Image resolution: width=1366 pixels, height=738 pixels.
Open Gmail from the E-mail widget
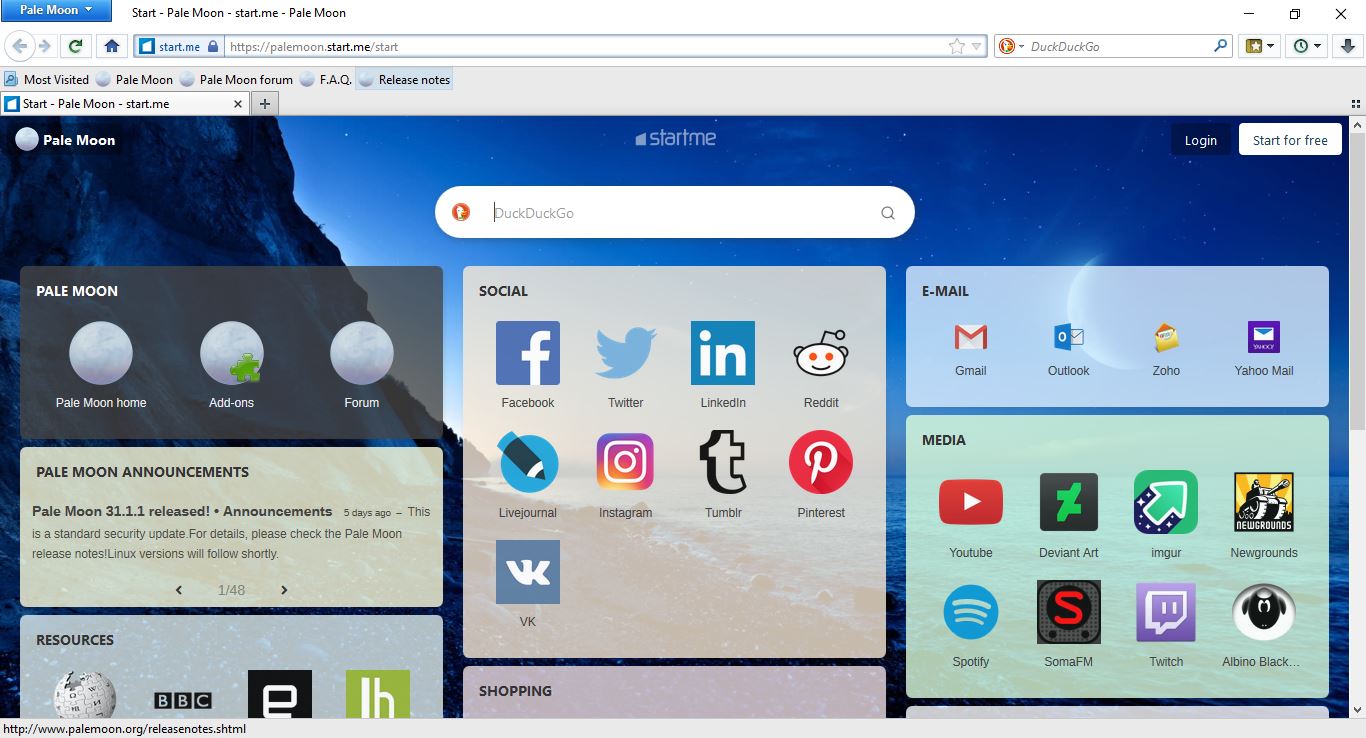(x=971, y=337)
